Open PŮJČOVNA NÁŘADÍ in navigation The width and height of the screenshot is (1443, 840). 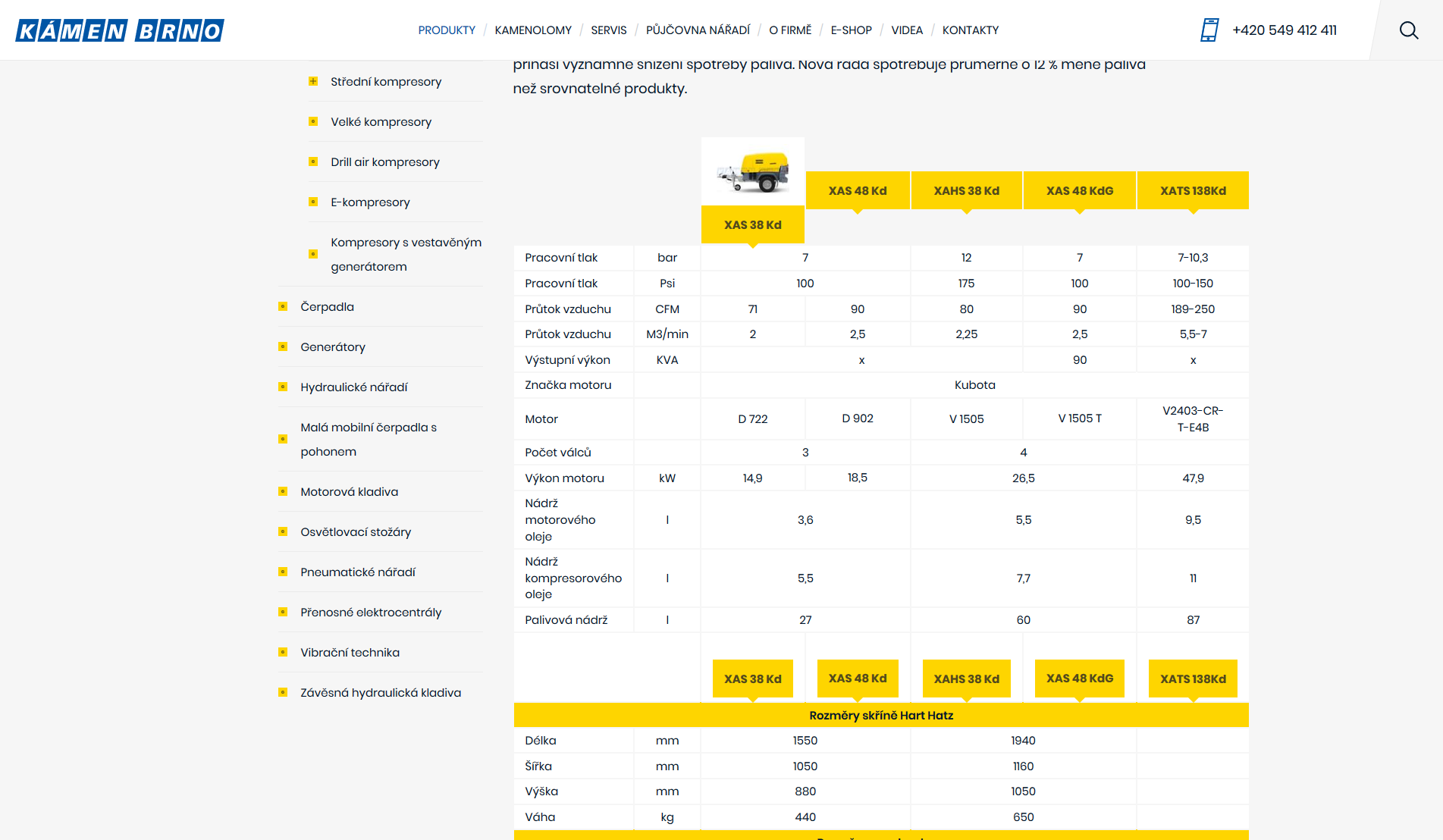tap(698, 30)
